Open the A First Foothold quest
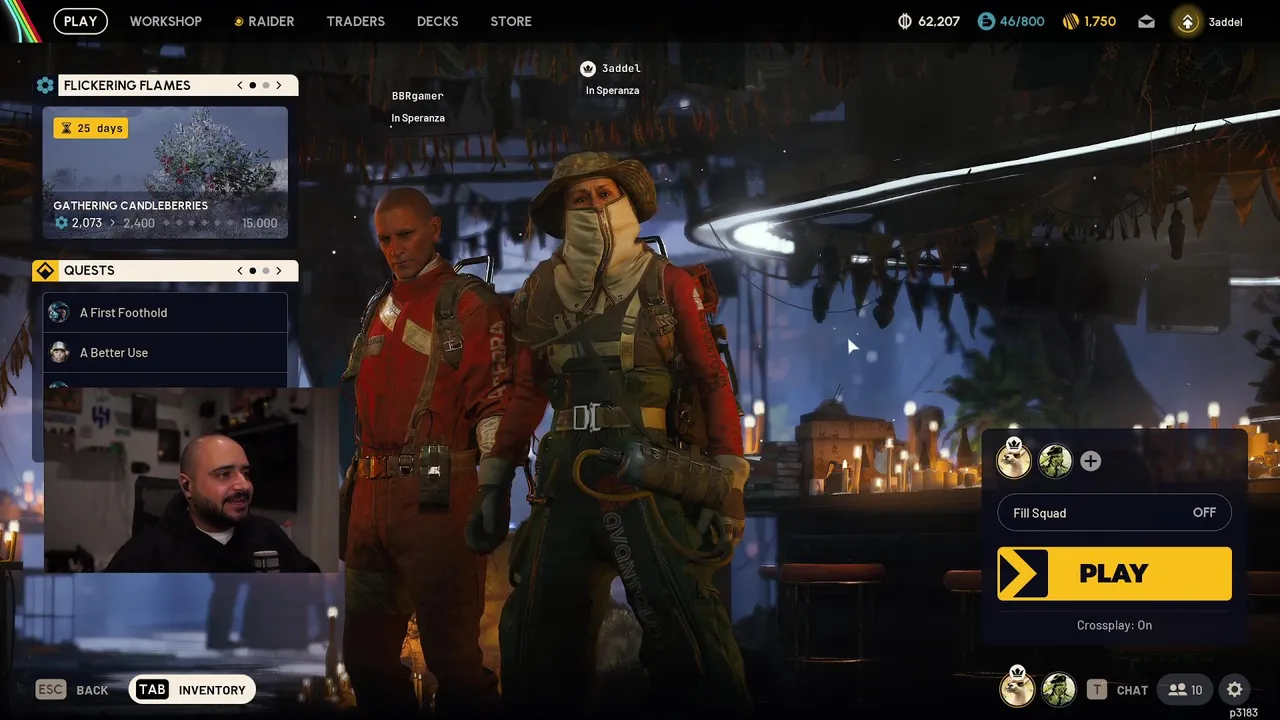This screenshot has width=1280, height=720. coord(165,313)
